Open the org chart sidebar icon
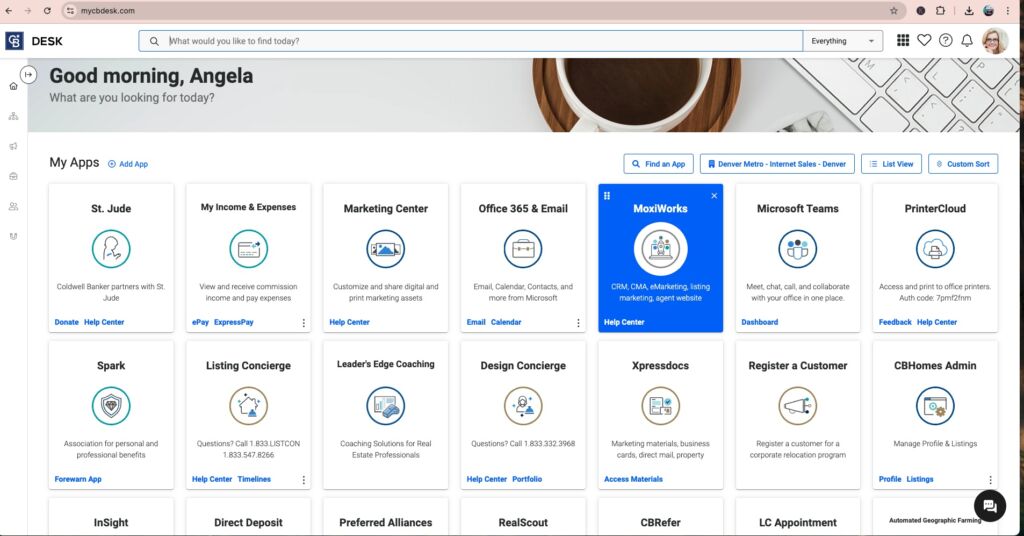The height and width of the screenshot is (536, 1024). pos(13,116)
